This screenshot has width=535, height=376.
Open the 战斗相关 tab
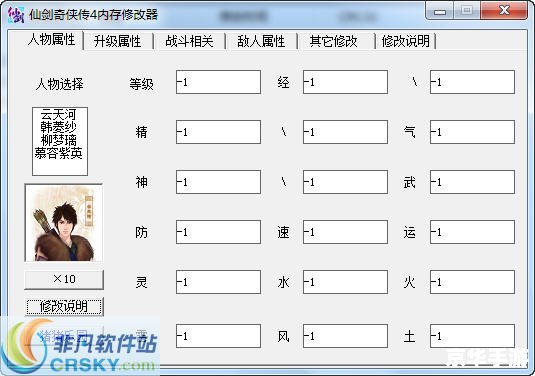[189, 42]
